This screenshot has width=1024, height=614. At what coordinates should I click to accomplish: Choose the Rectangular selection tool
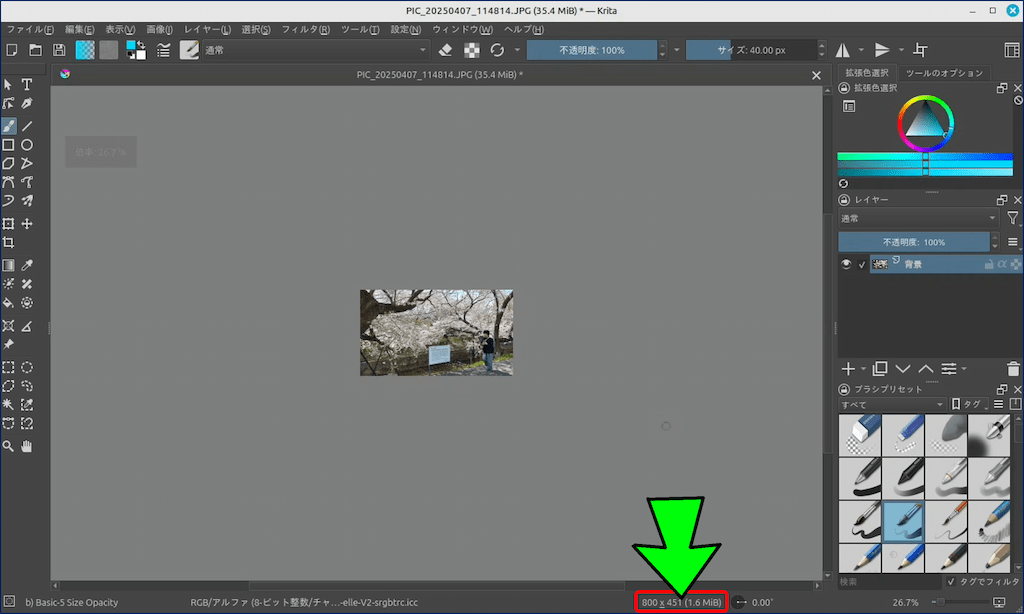coord(8,367)
